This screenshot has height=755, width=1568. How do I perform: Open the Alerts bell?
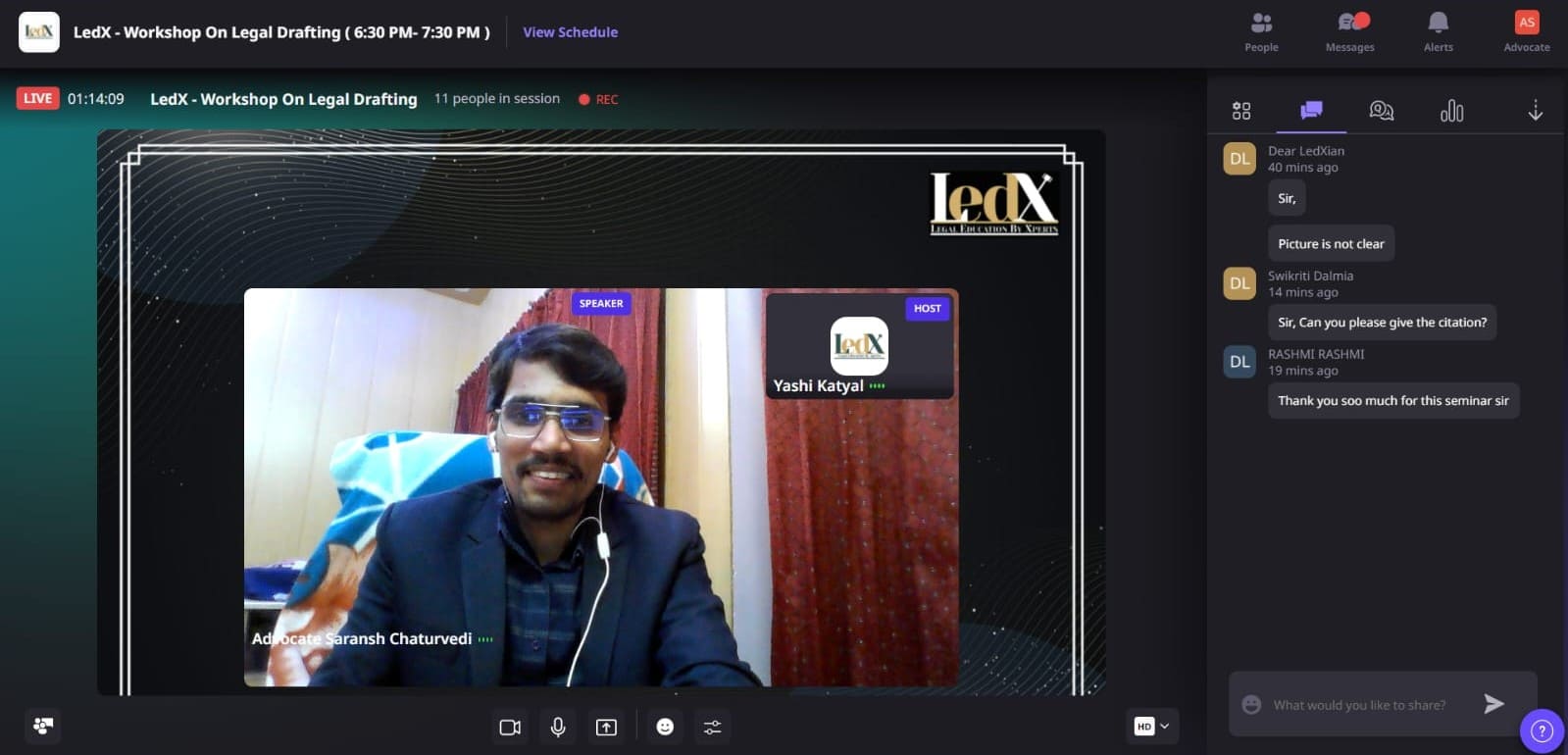(1438, 31)
